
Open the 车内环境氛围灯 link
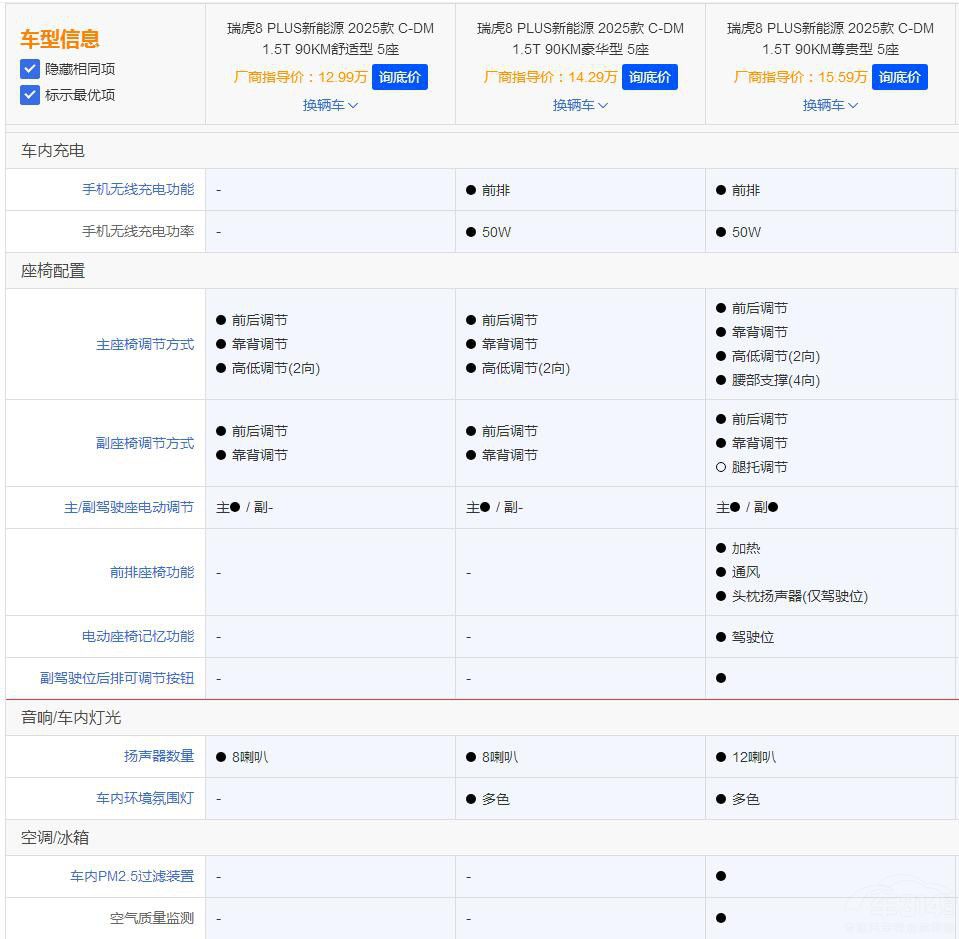tap(145, 798)
